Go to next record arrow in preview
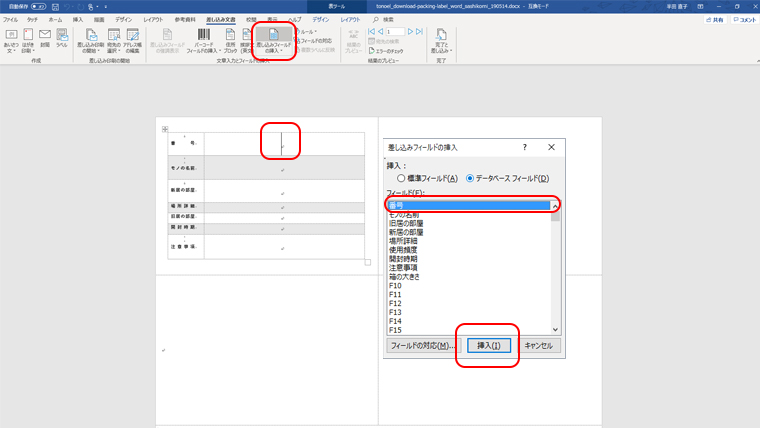The image size is (760, 428). coord(411,31)
